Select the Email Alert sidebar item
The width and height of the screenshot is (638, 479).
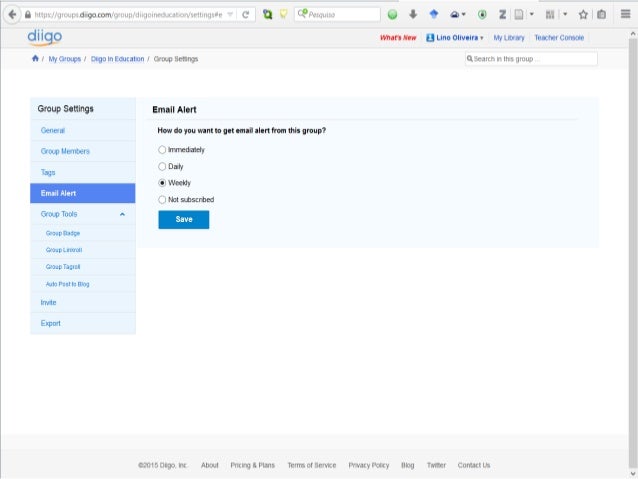83,193
